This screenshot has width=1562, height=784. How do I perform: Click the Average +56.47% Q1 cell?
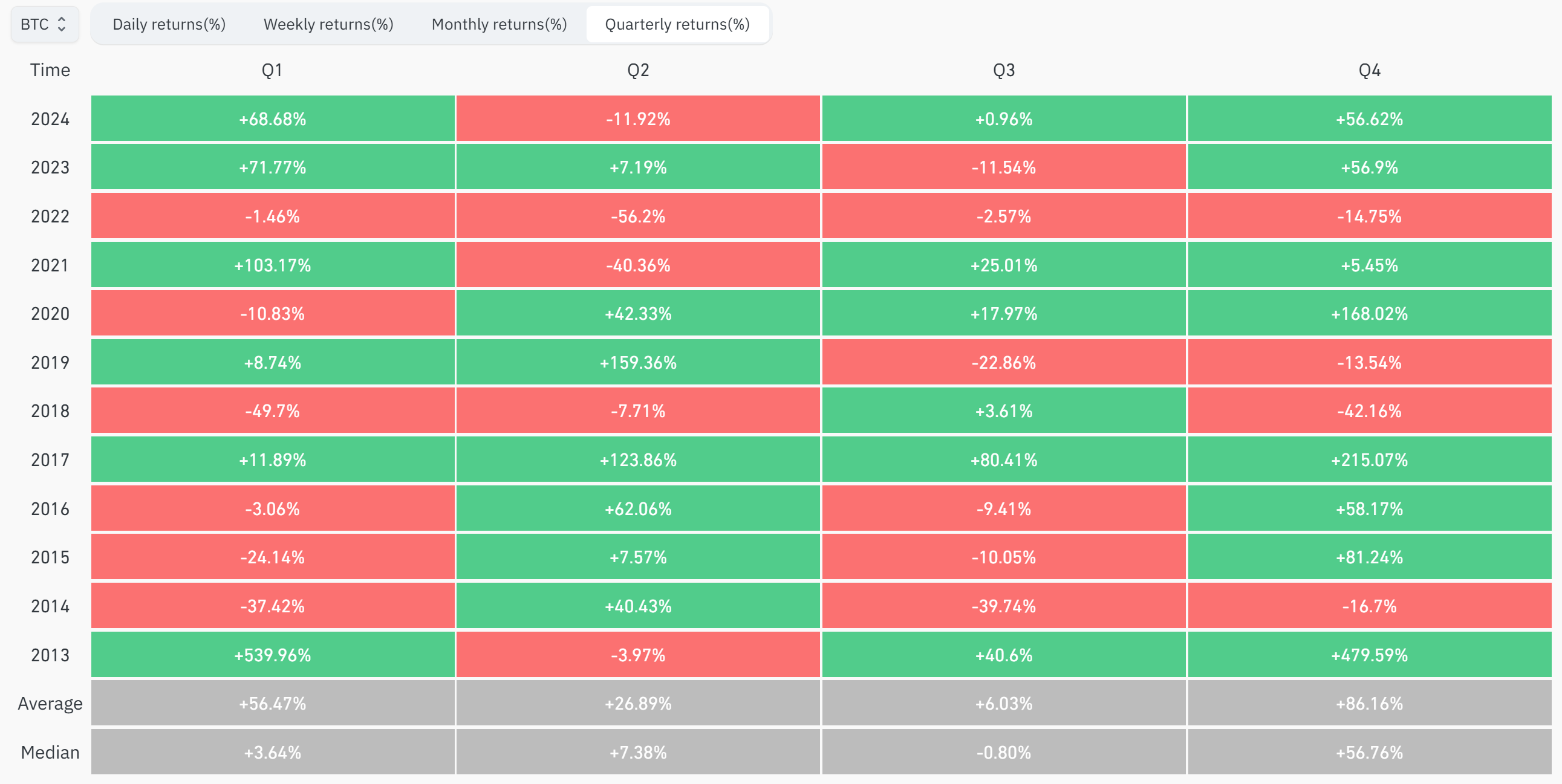point(272,704)
